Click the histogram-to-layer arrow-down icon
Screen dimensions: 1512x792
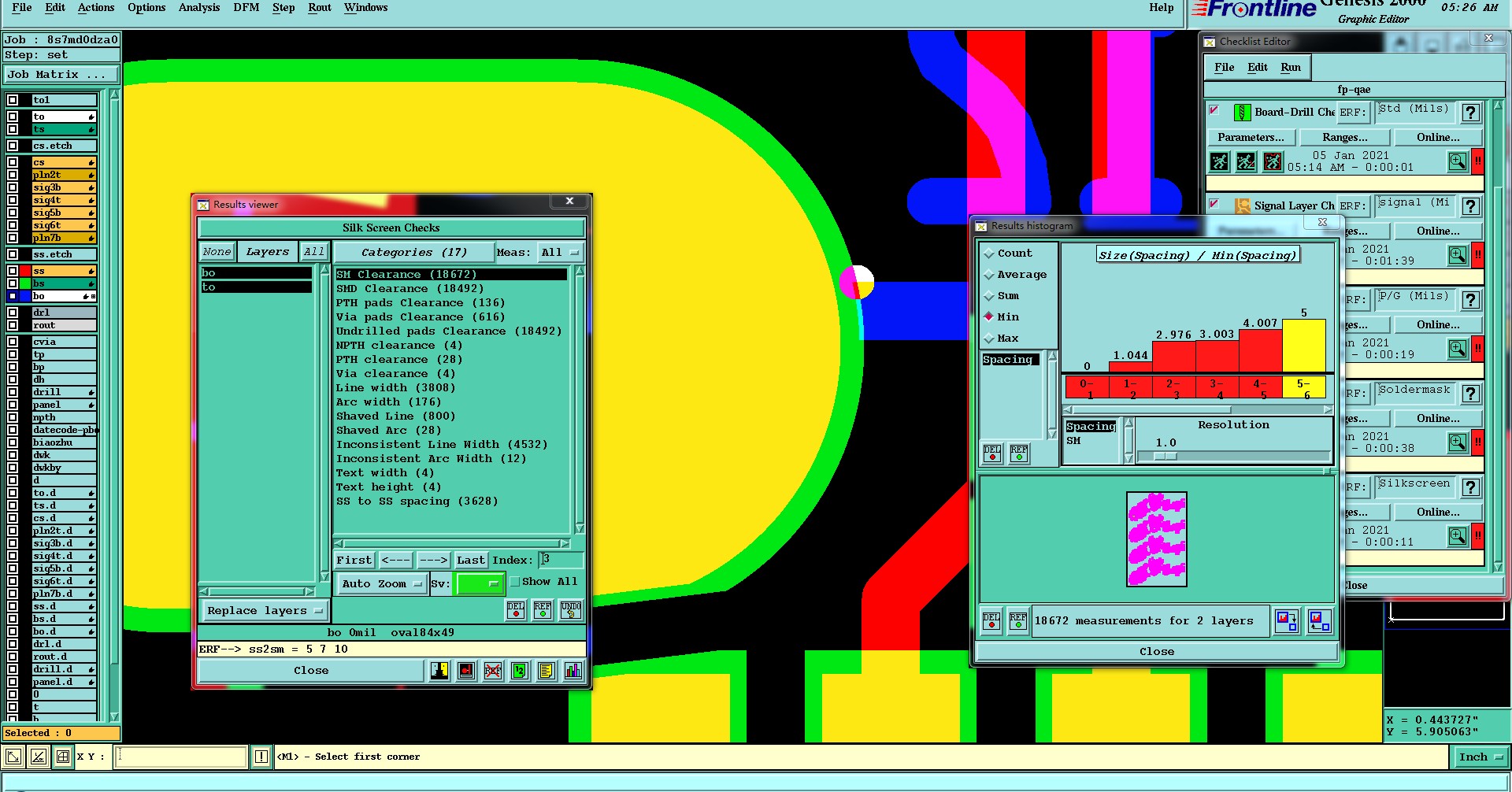coord(1287,621)
